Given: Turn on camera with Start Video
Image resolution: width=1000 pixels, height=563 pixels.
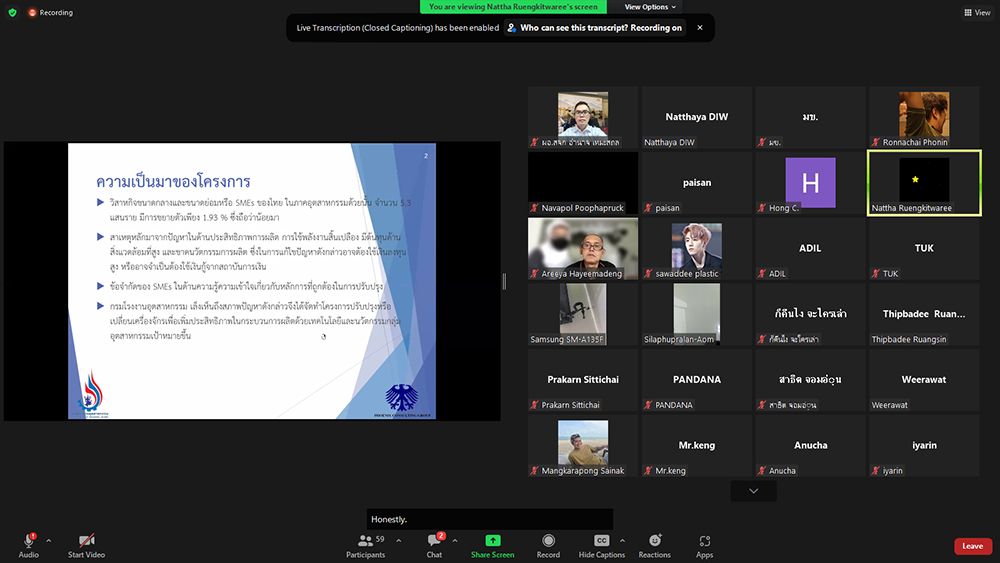Looking at the screenshot, I should 87,544.
